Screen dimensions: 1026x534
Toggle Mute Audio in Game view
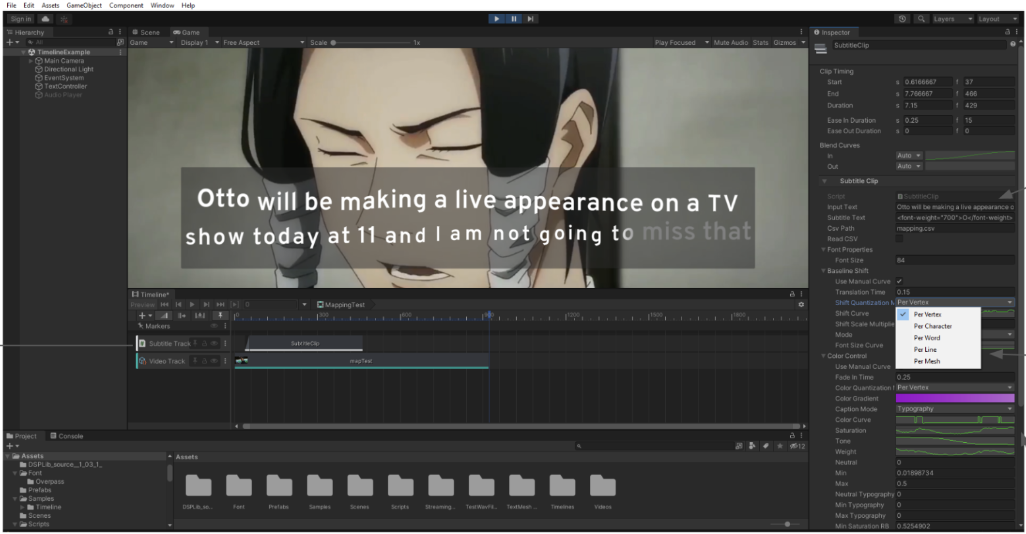click(730, 43)
